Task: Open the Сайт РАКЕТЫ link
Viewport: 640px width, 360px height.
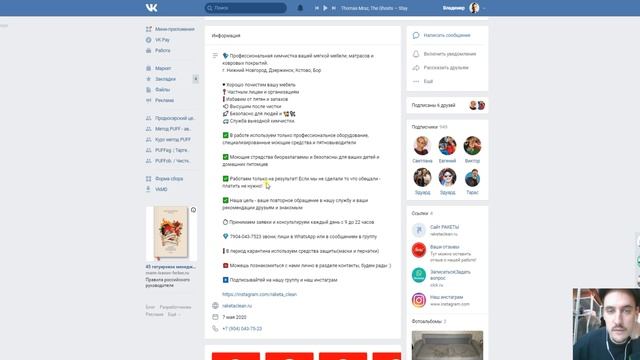Action: tap(444, 227)
